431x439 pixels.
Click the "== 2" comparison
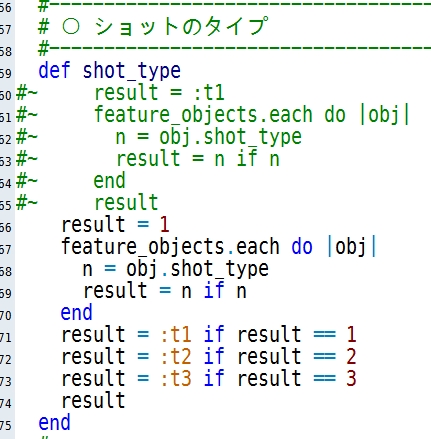(335, 357)
